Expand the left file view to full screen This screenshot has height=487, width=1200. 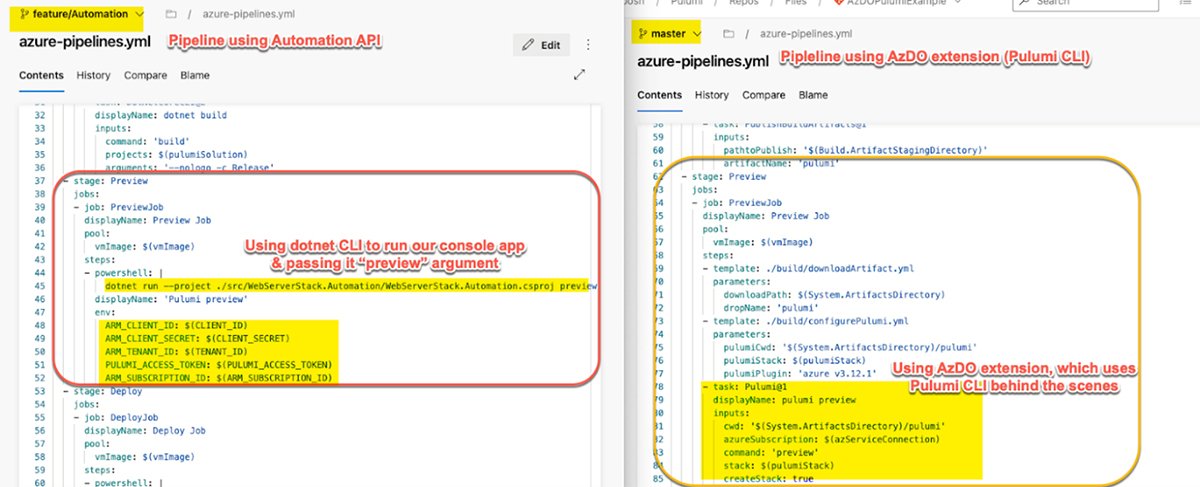pyautogui.click(x=579, y=75)
